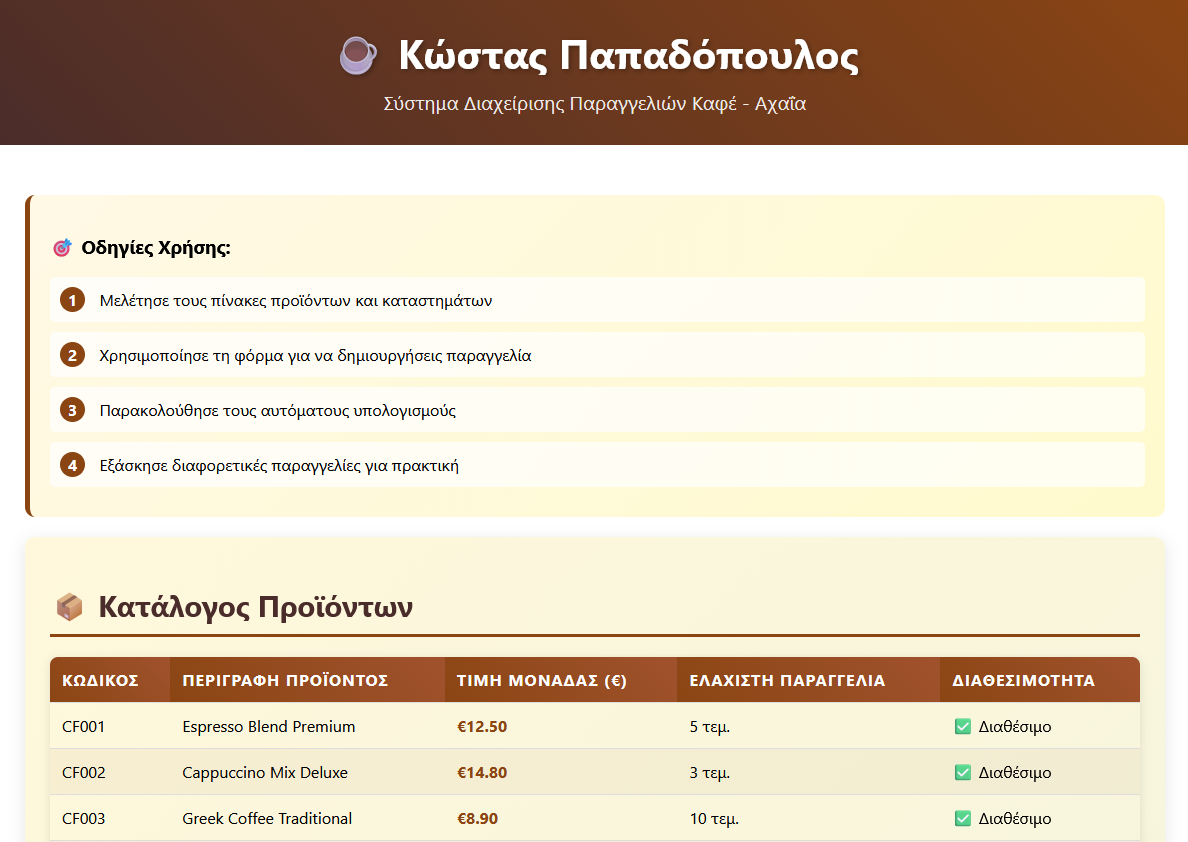Click the coffee cup icon in header
The image size is (1188, 842).
pyautogui.click(x=358, y=56)
